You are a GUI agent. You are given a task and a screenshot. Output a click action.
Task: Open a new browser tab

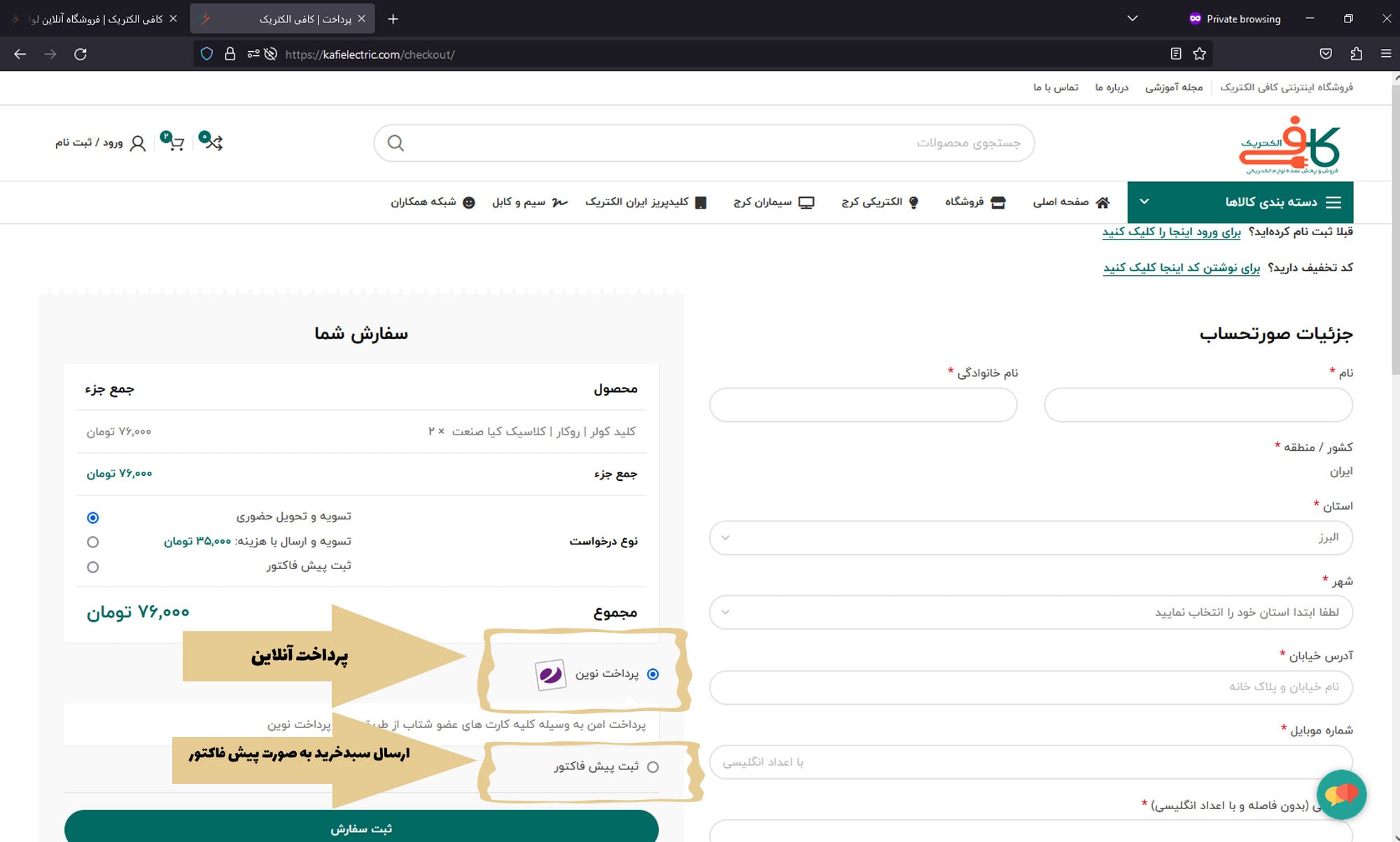pyautogui.click(x=393, y=19)
